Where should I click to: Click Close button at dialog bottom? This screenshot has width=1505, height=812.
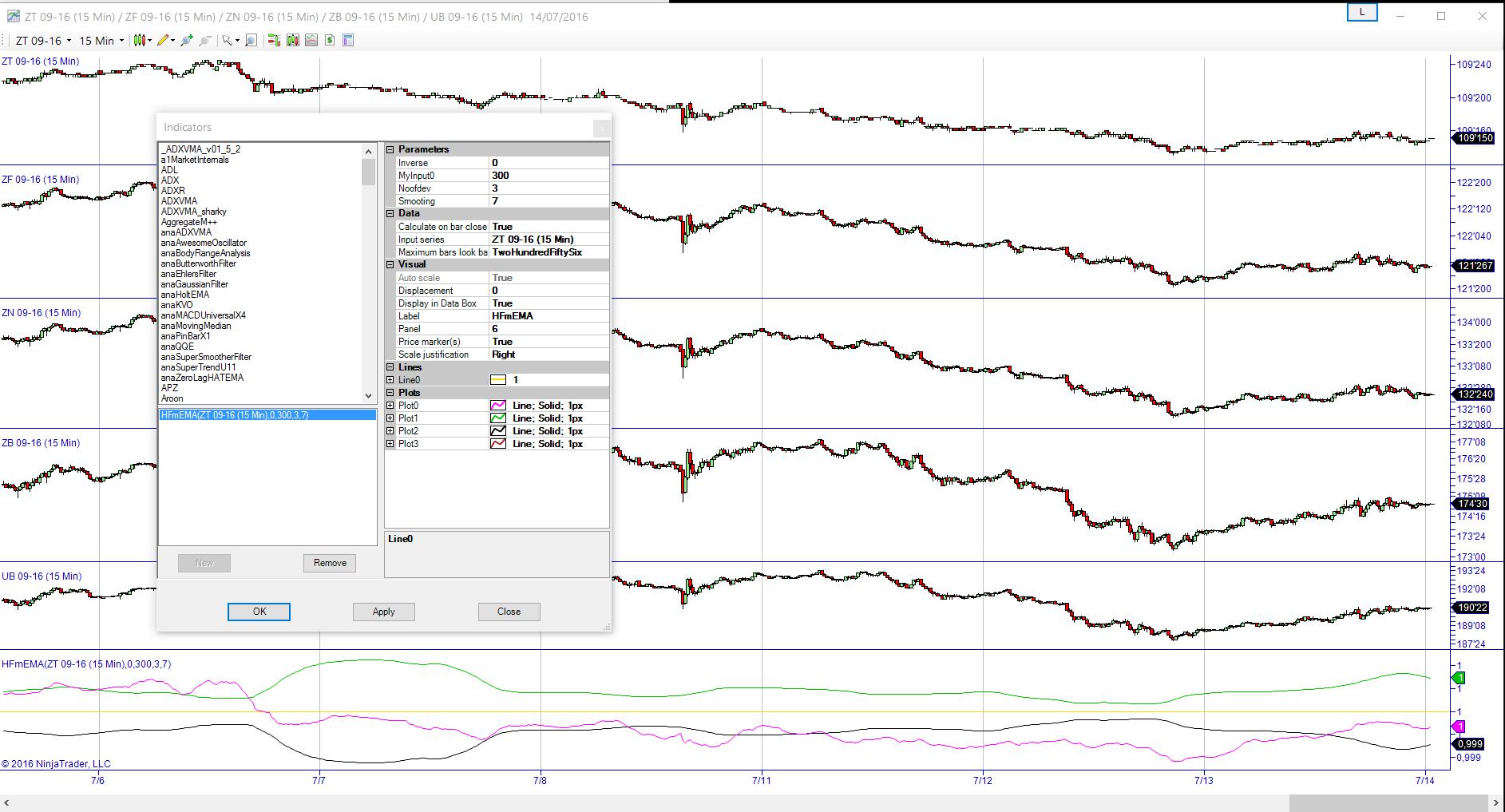click(509, 612)
